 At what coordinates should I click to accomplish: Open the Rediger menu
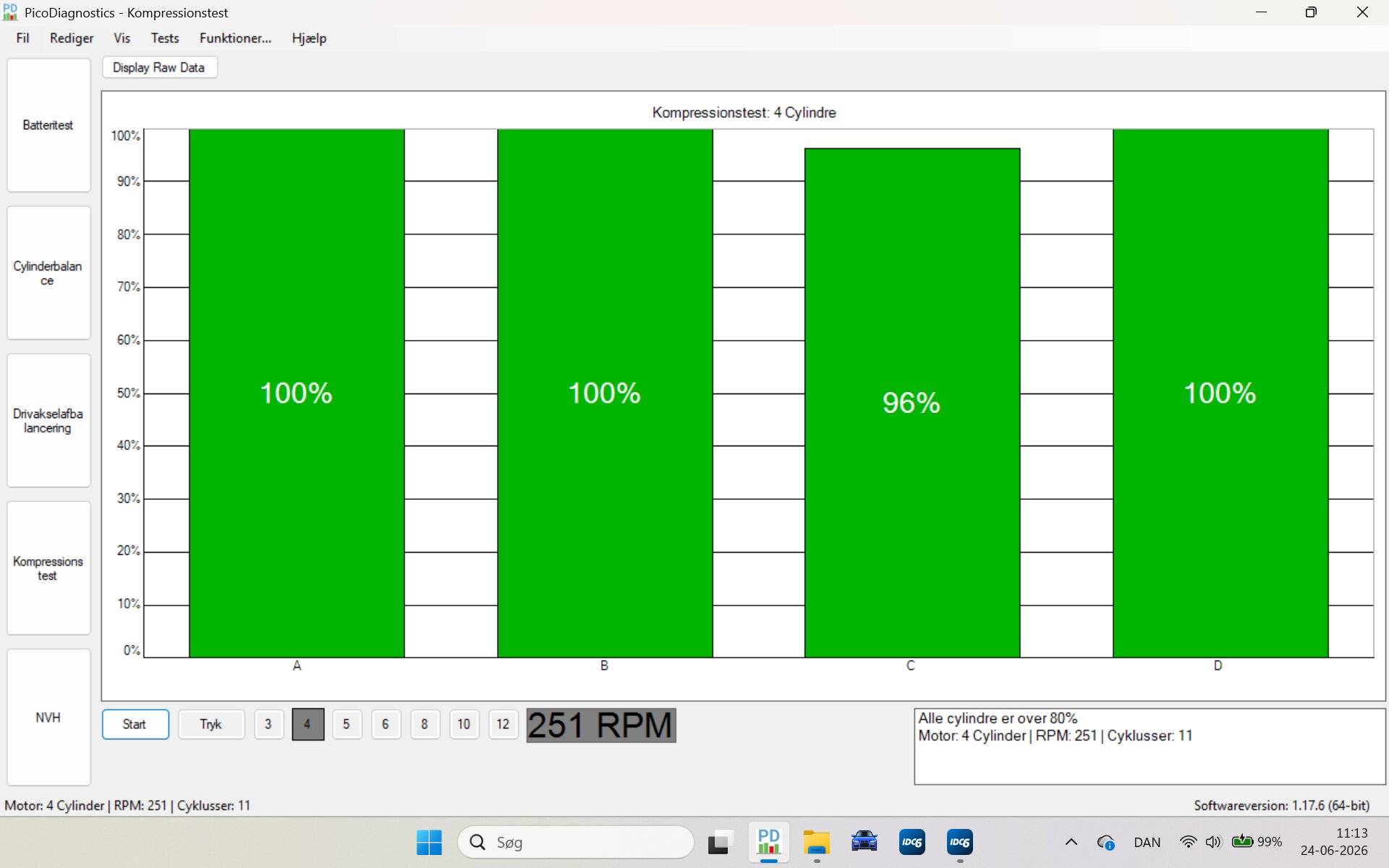click(x=71, y=38)
